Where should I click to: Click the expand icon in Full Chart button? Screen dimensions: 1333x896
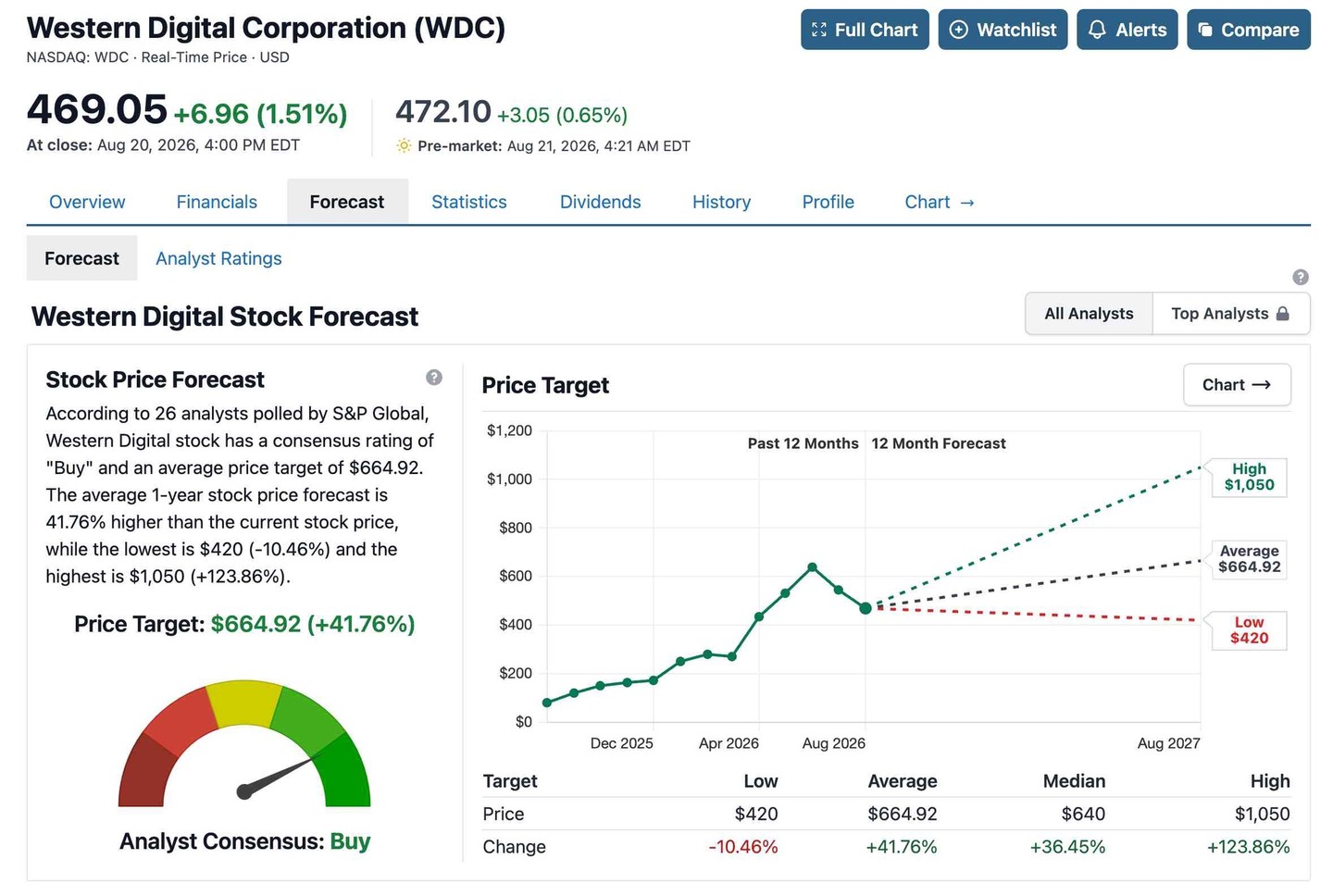[x=818, y=30]
